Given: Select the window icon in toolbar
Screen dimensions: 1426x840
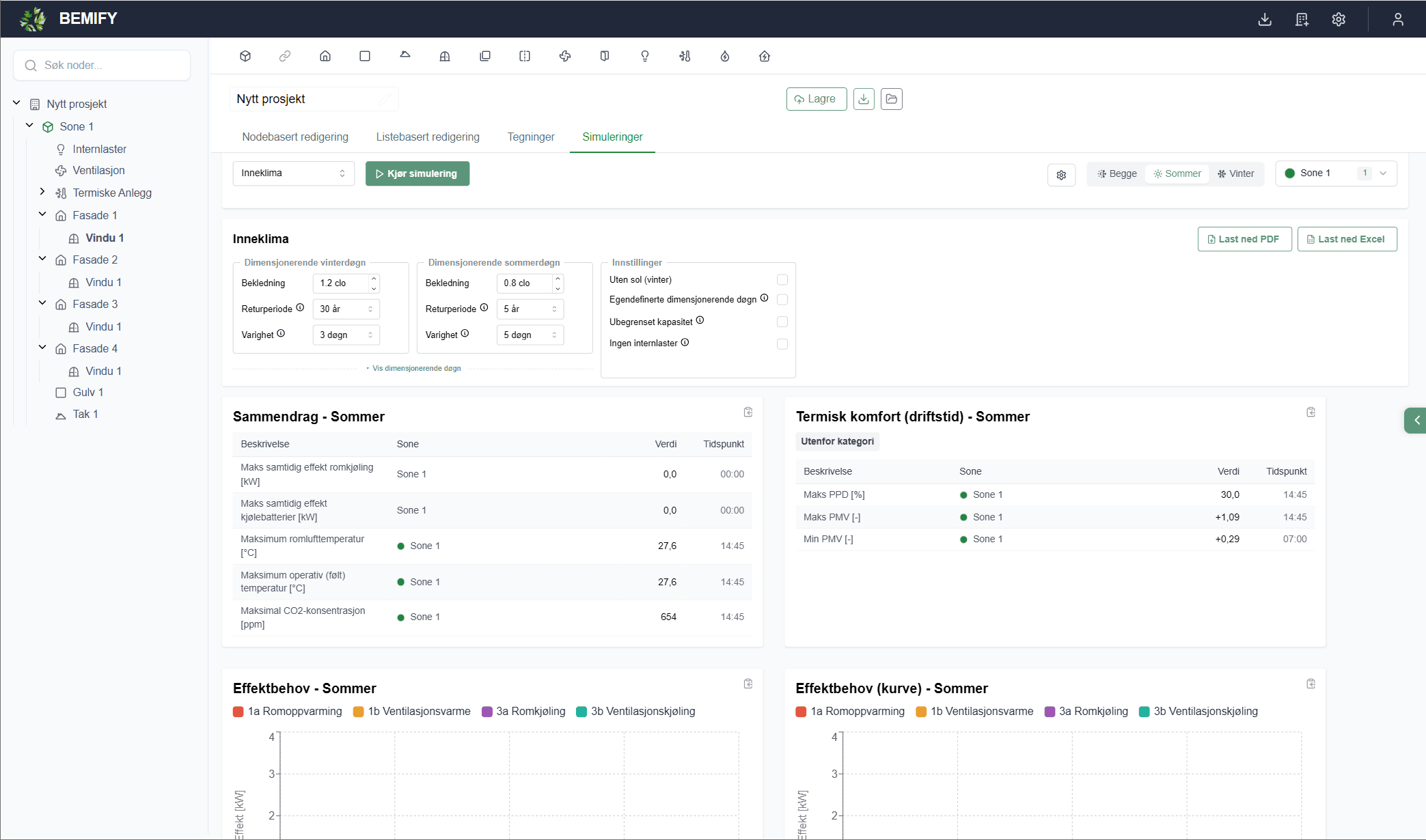Looking at the screenshot, I should [445, 56].
